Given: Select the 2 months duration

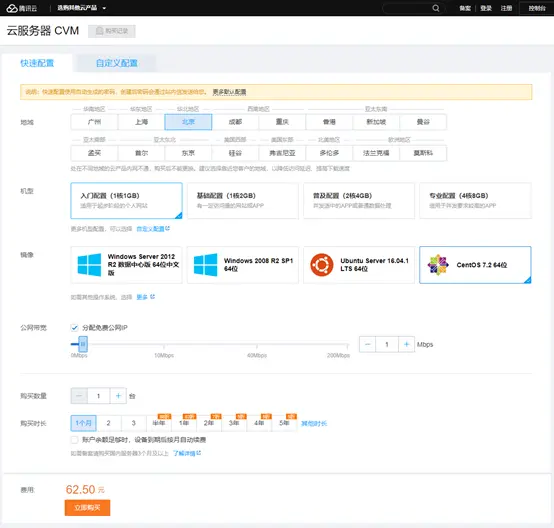Looking at the screenshot, I should coord(108,423).
